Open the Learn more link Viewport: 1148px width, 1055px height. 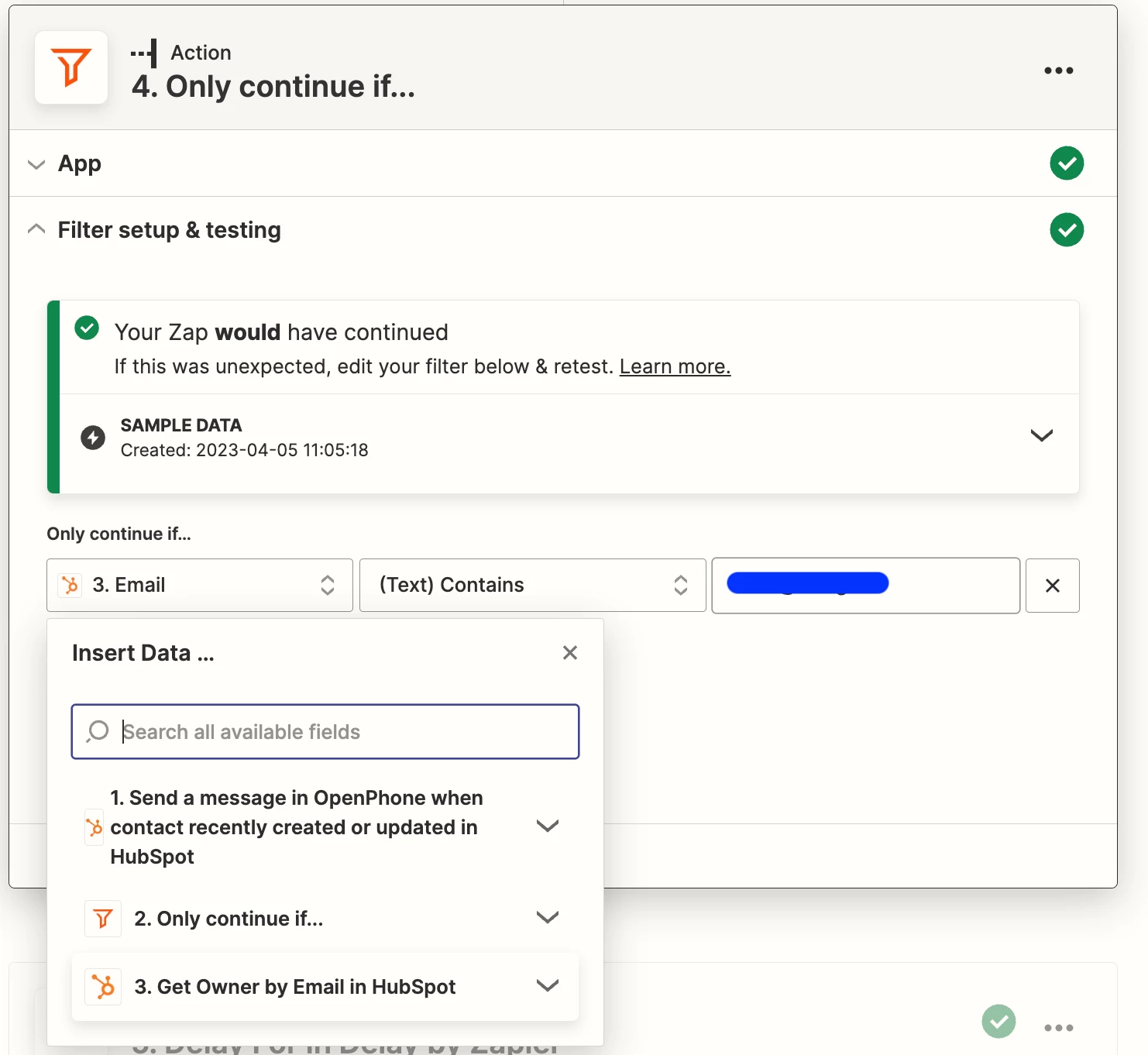[x=675, y=366]
